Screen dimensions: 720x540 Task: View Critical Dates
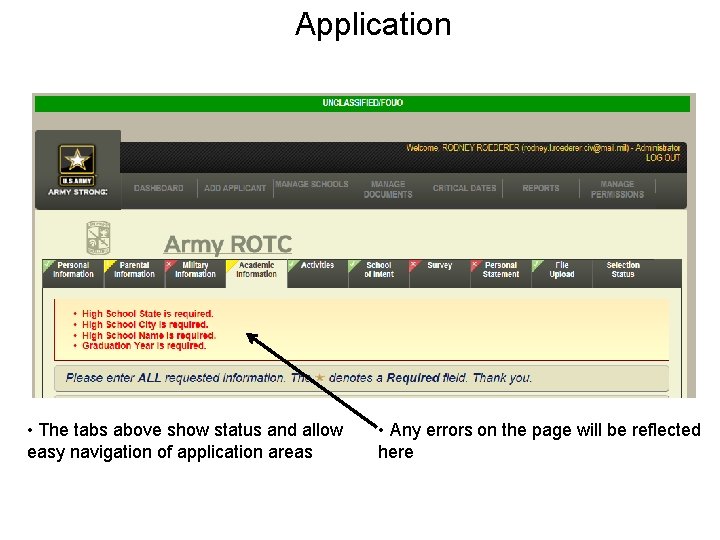(x=464, y=188)
